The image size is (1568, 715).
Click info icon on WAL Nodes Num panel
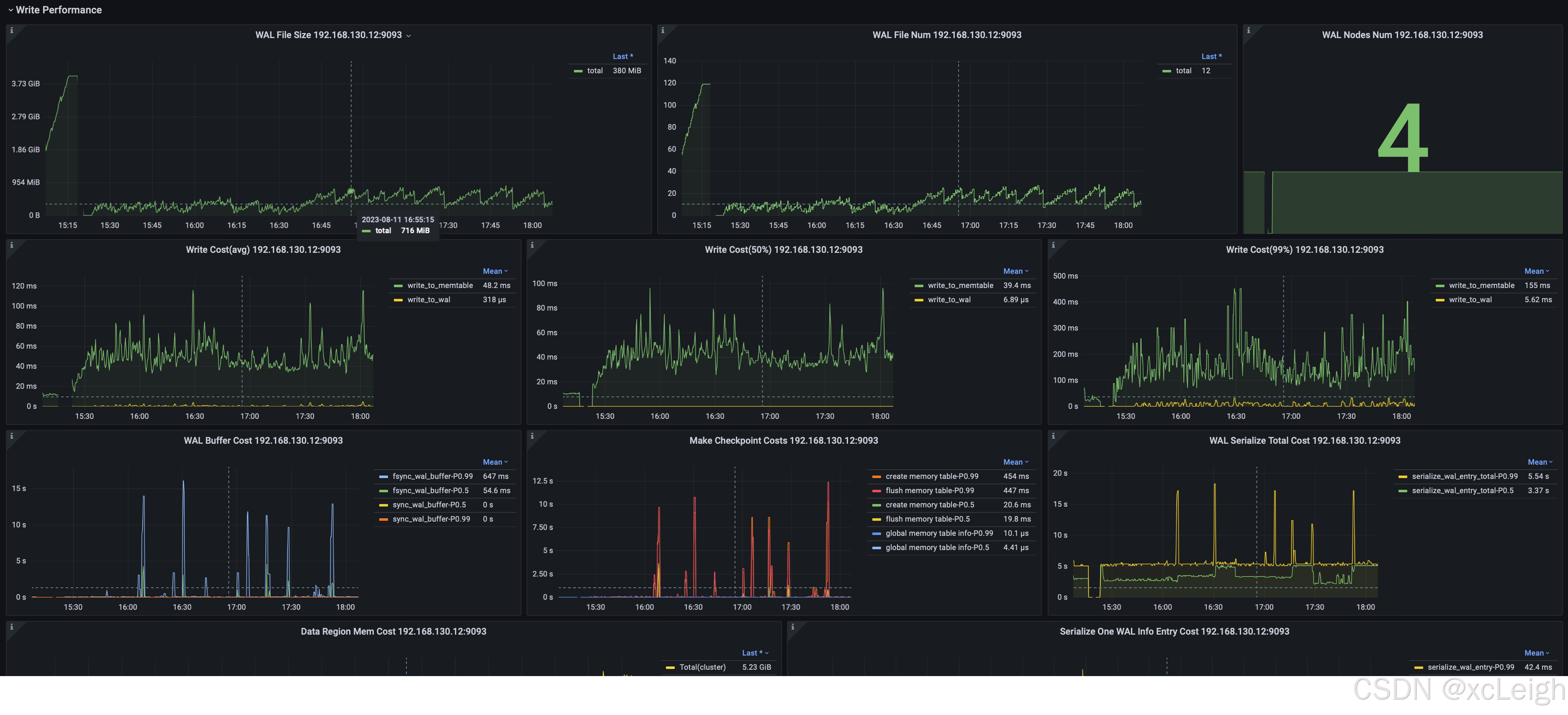pos(1249,31)
